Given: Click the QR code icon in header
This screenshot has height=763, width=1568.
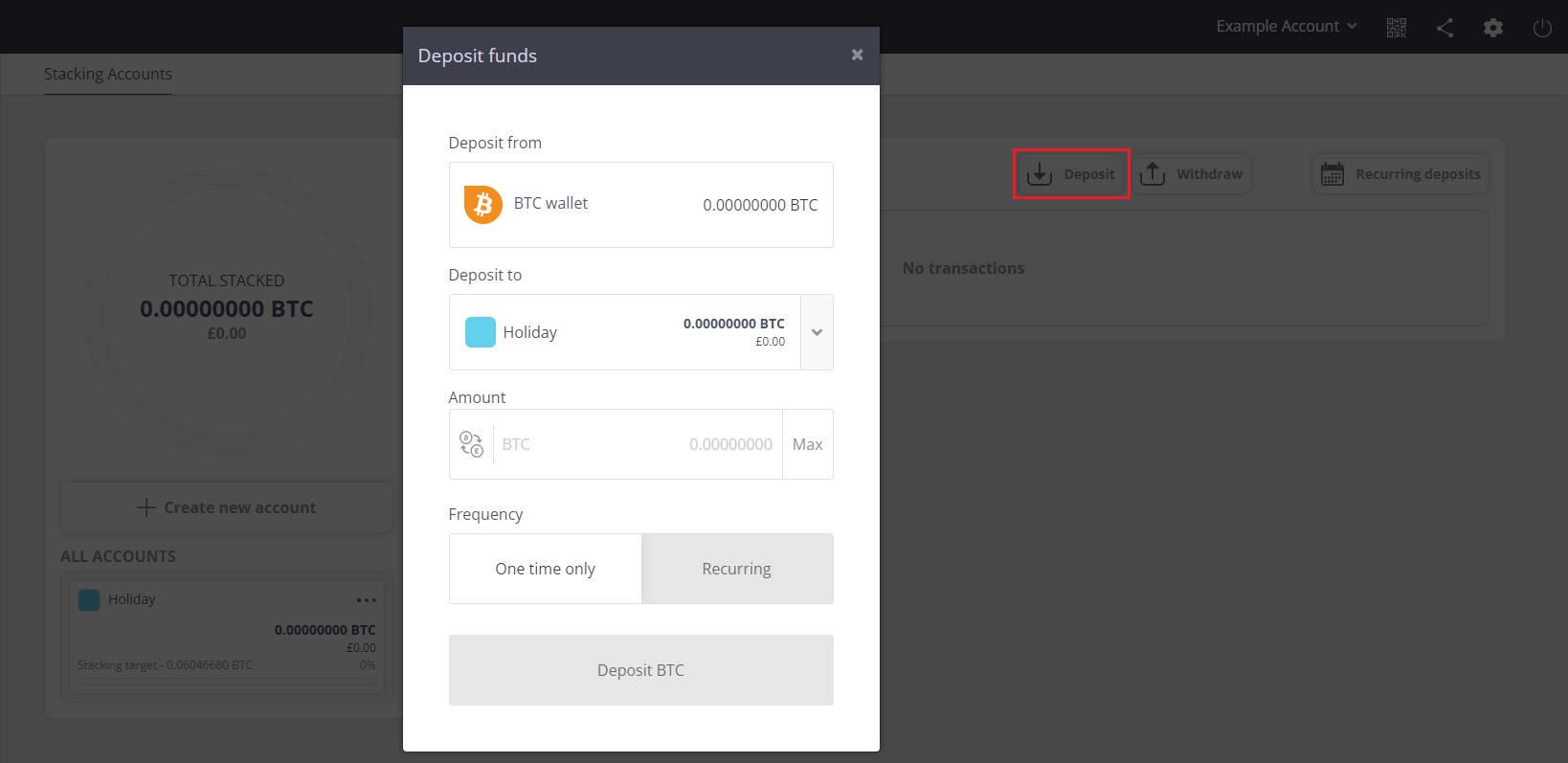Looking at the screenshot, I should [1397, 28].
